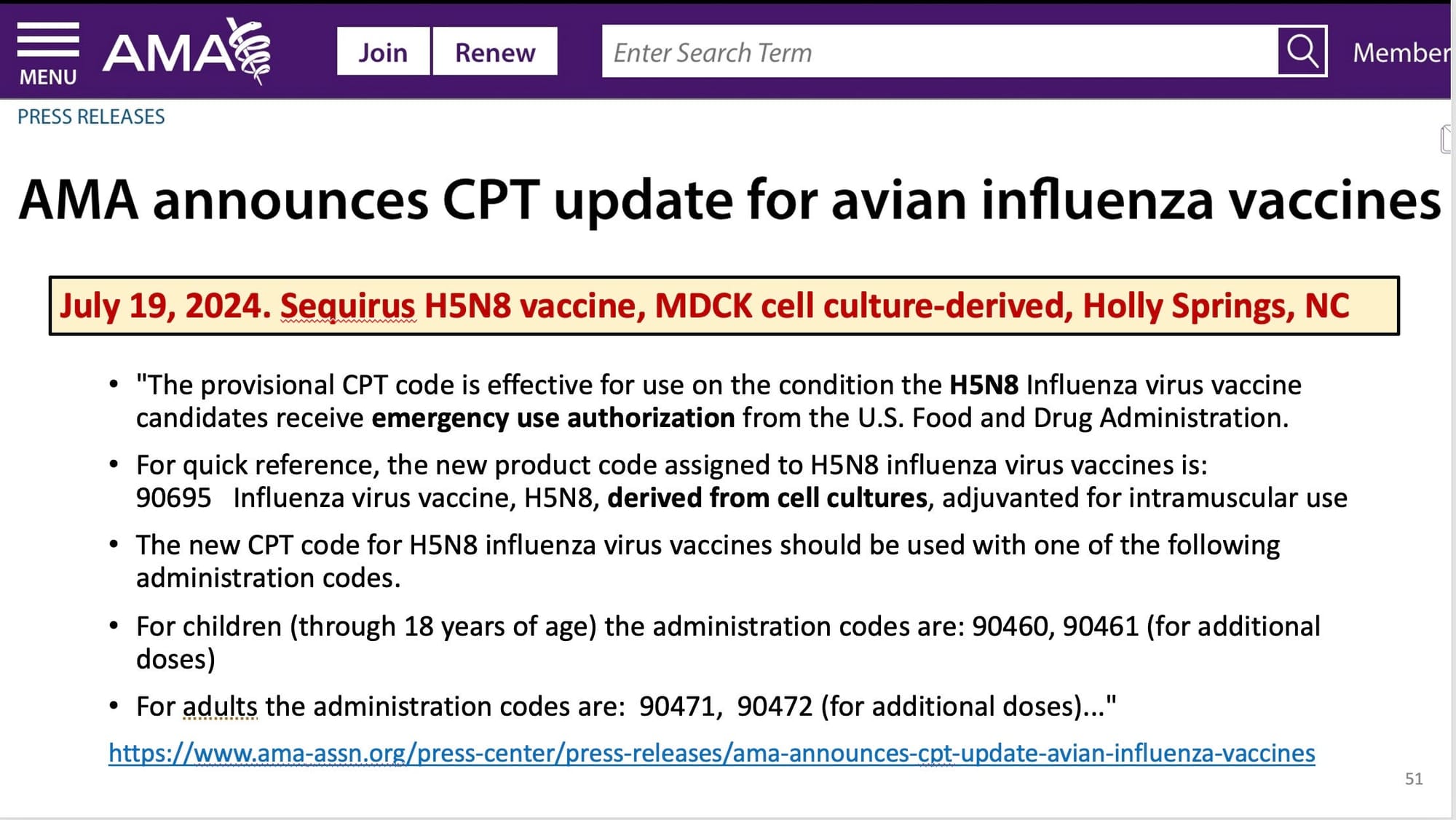Open the Member link in header

coord(1402,52)
